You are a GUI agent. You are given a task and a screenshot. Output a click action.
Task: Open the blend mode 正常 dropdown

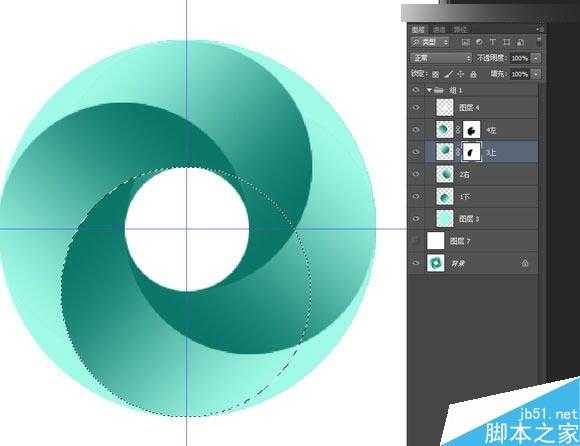point(441,58)
